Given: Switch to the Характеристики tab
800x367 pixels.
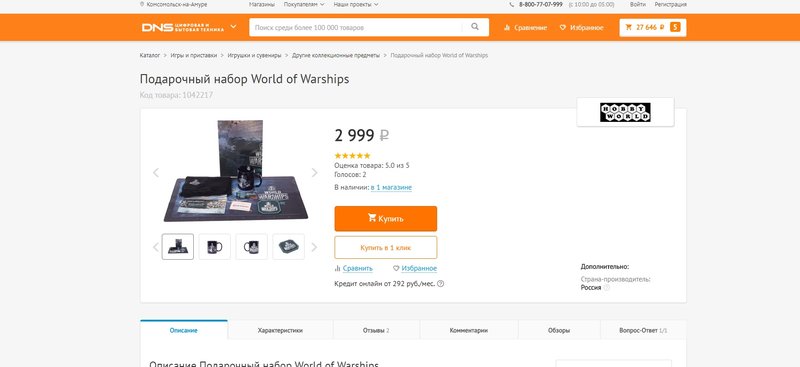Looking at the screenshot, I should point(280,330).
